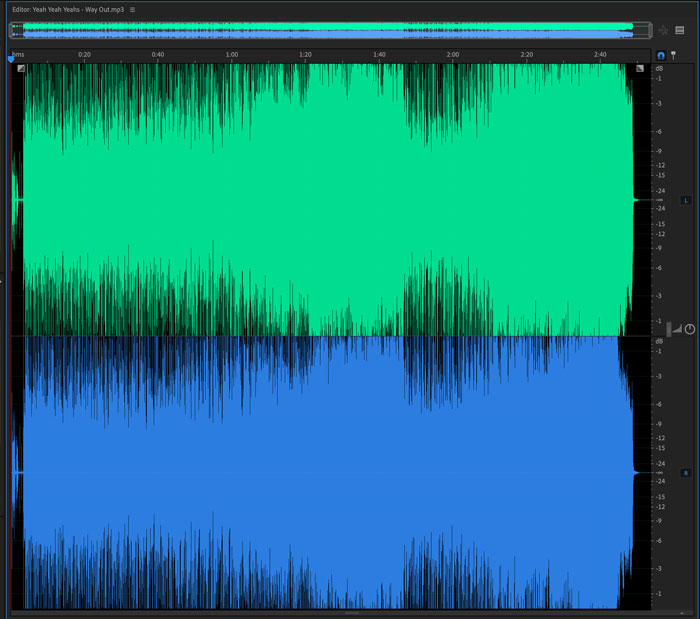Click the 2:40 mark on the timeline ruler

coord(600,54)
